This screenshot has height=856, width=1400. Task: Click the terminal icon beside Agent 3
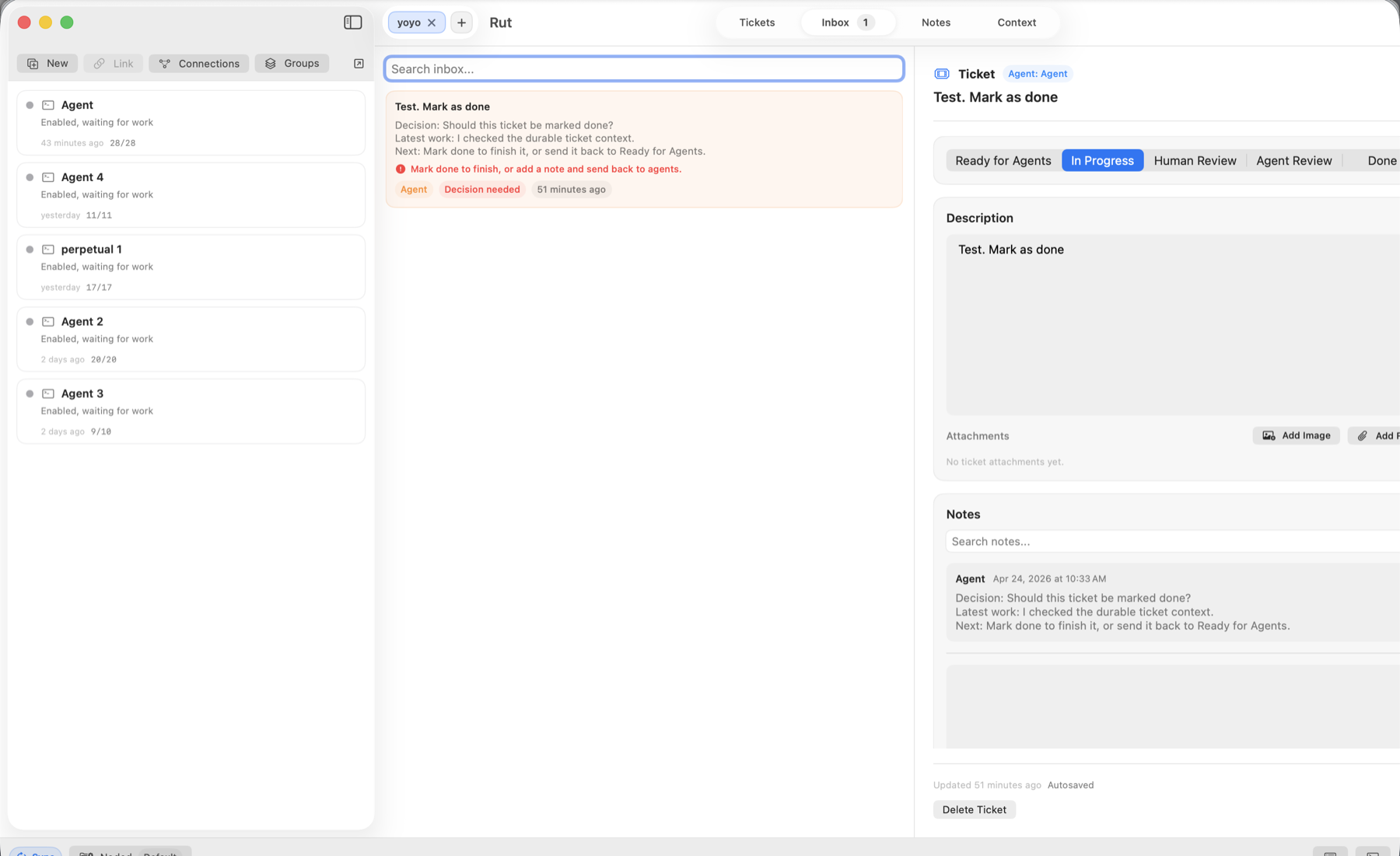[x=48, y=393]
